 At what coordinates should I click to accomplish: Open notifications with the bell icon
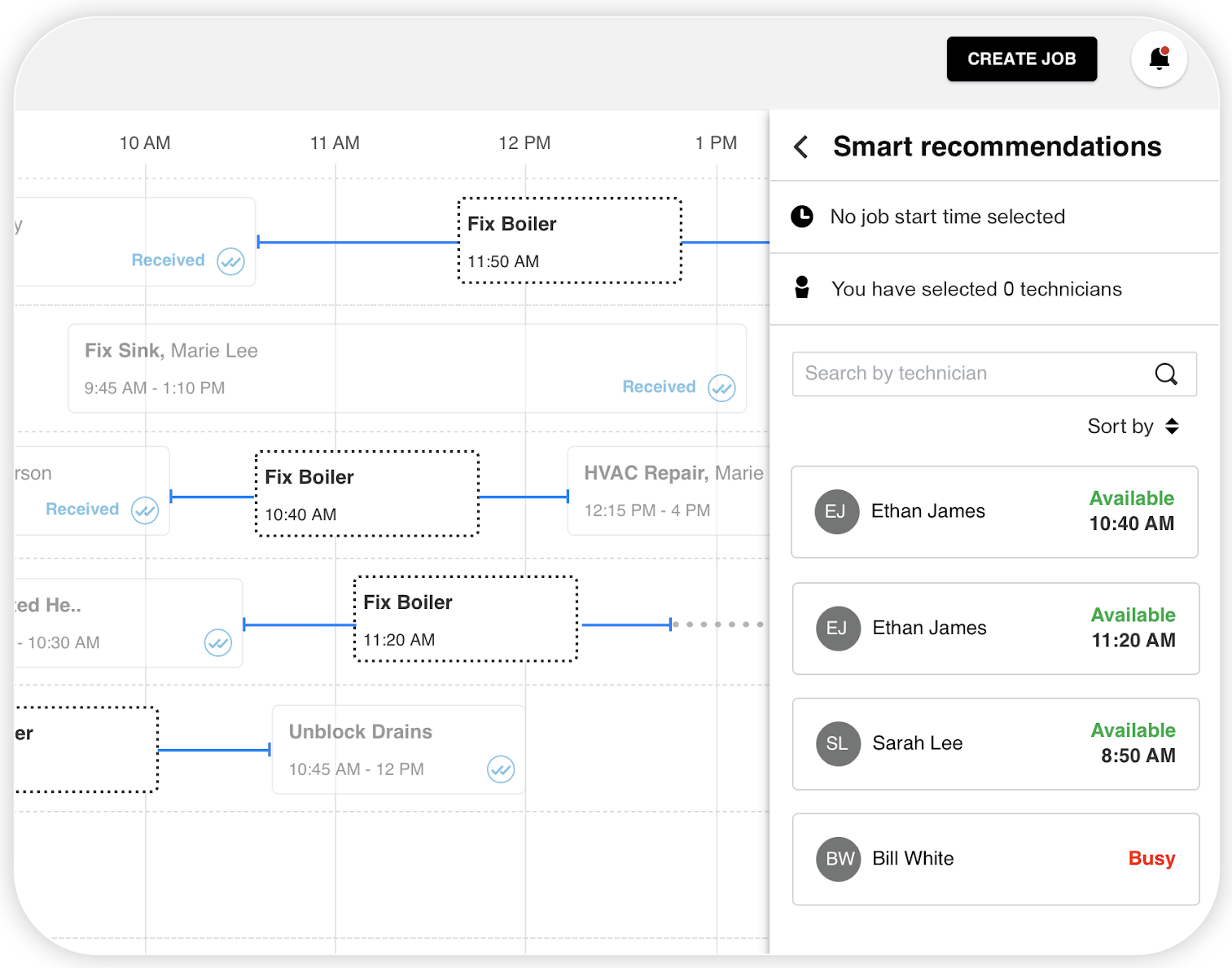[x=1159, y=59]
